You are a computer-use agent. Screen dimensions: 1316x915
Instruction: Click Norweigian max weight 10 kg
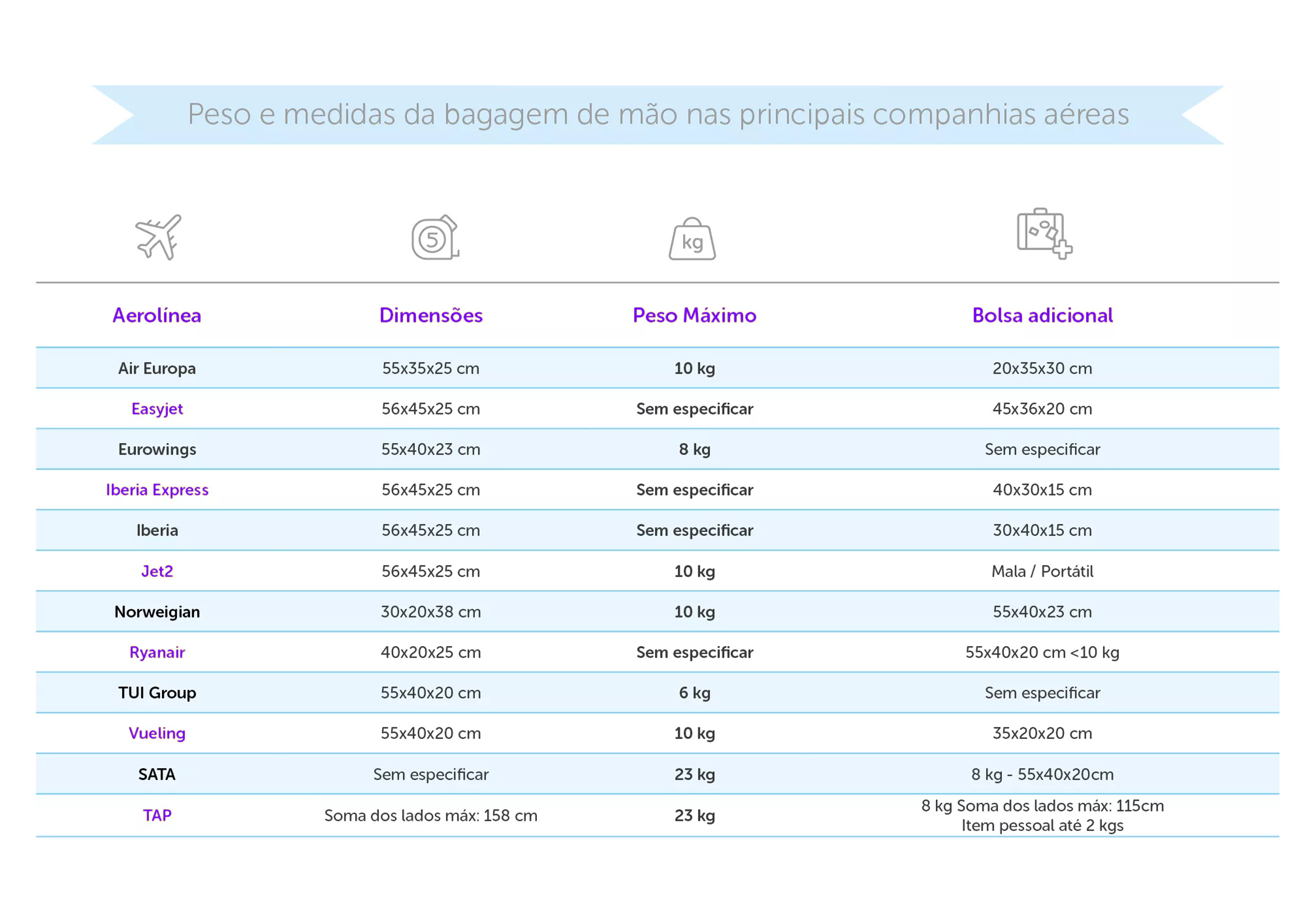pos(695,612)
